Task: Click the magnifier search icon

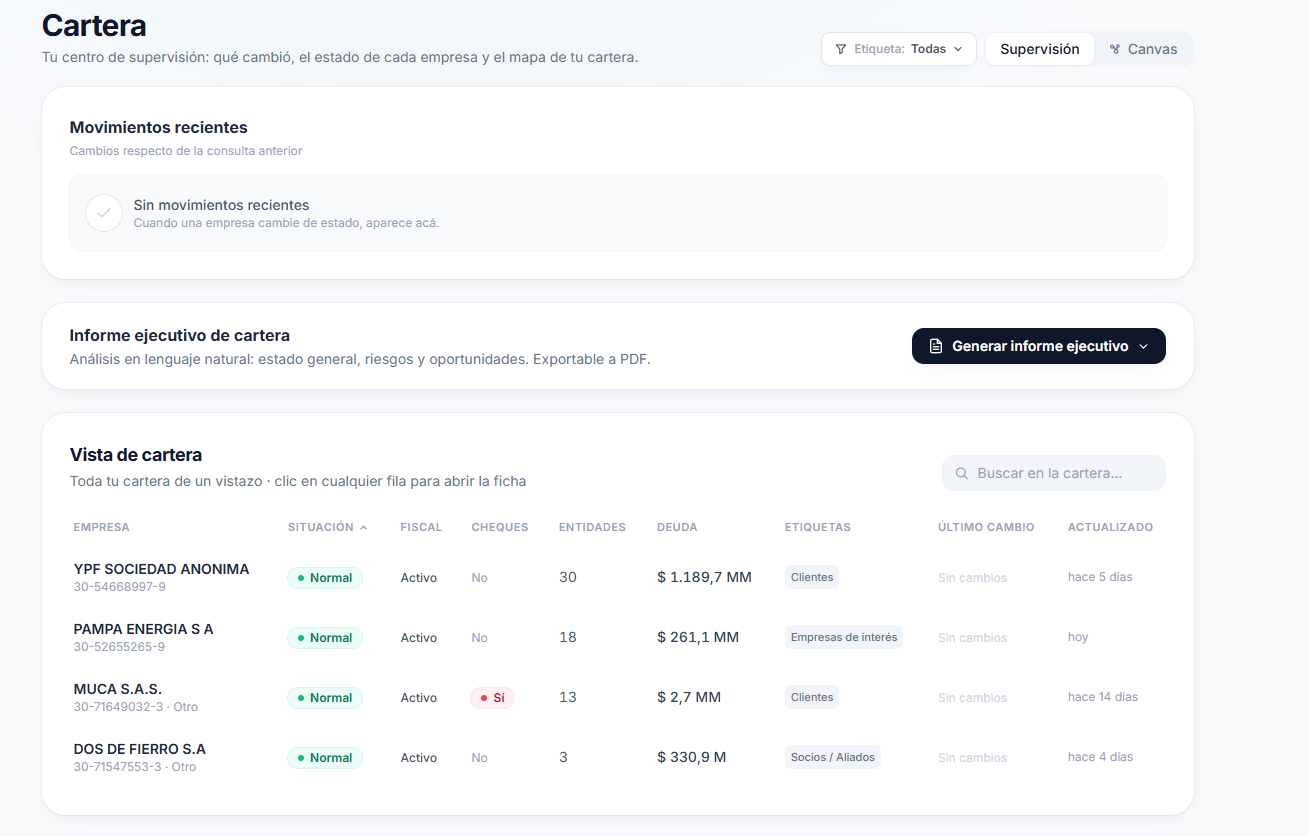Action: point(962,473)
